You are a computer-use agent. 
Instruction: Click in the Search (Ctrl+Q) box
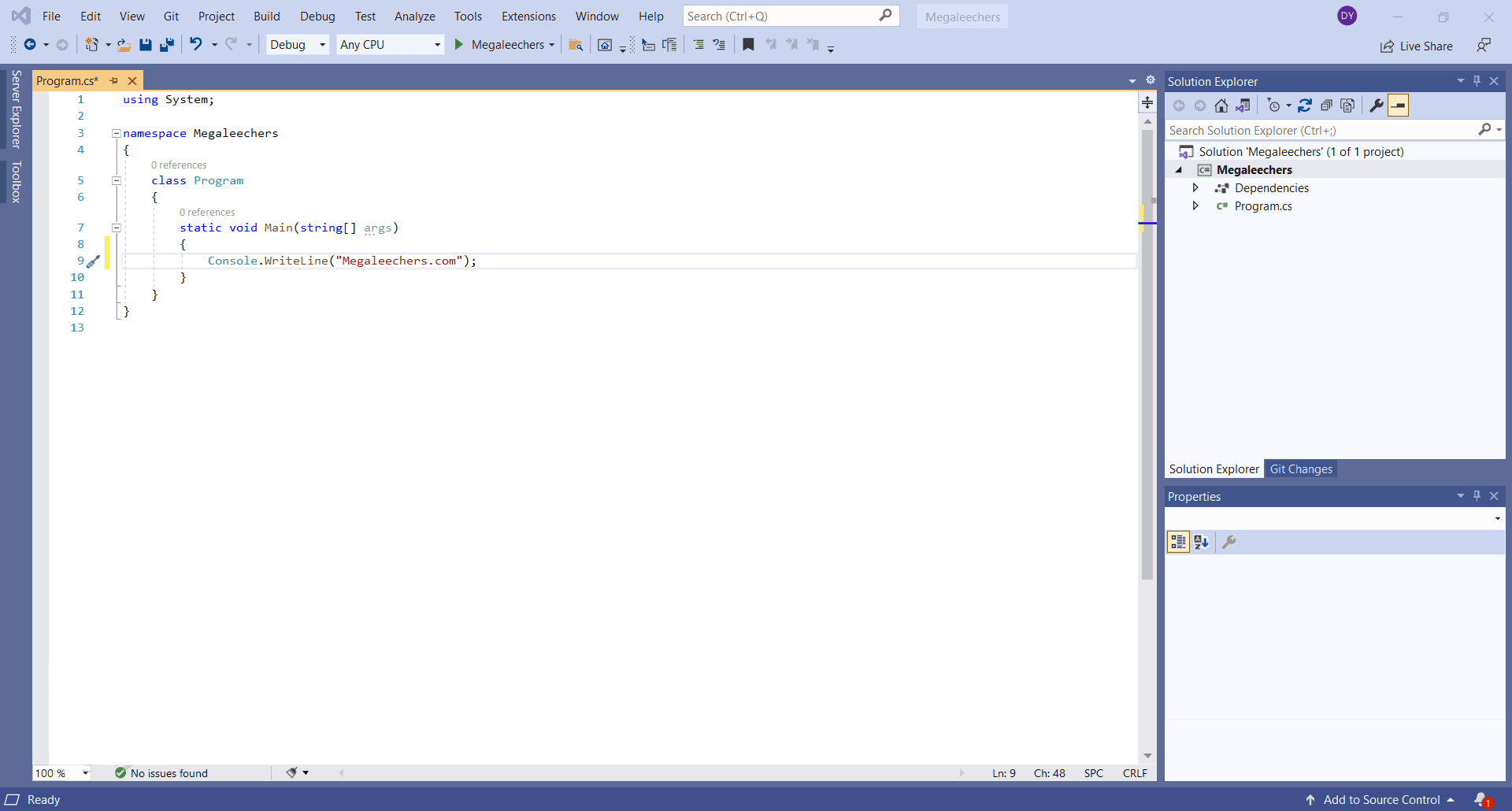click(x=791, y=16)
